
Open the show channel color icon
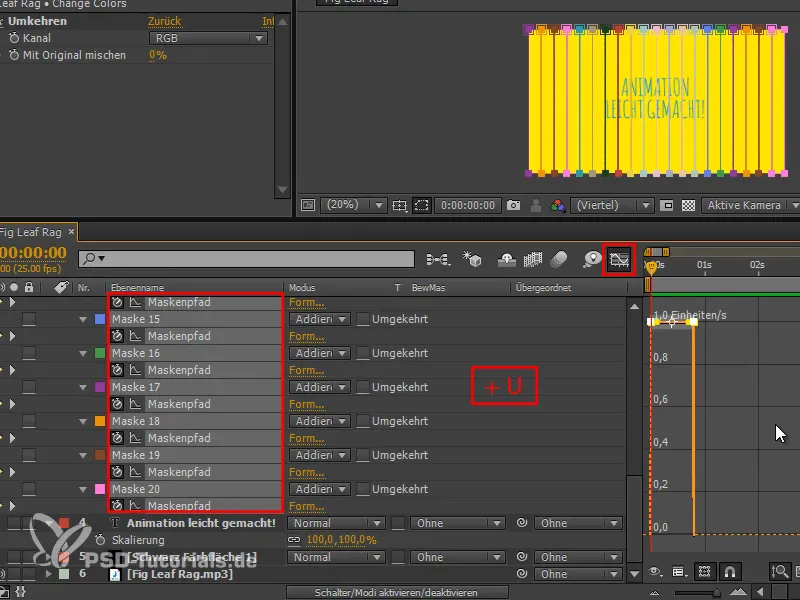point(558,205)
